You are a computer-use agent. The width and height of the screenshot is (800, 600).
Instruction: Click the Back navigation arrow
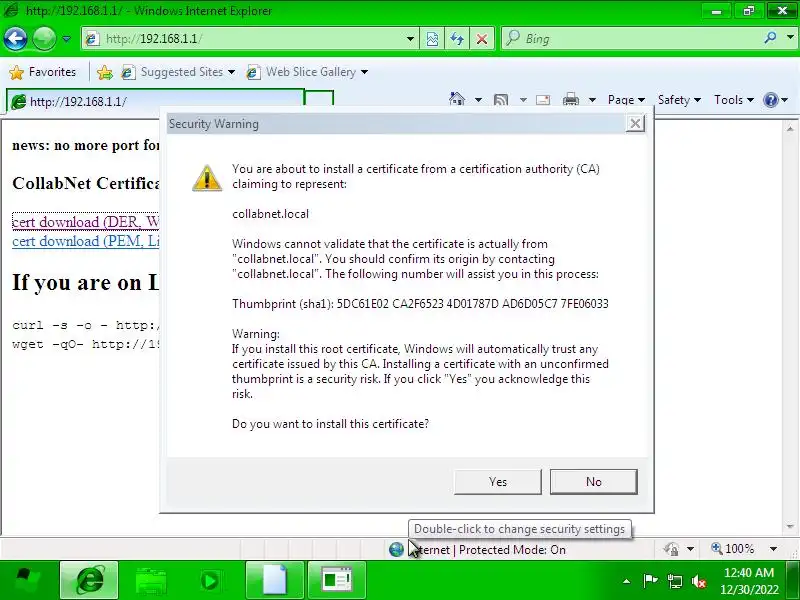click(x=15, y=38)
